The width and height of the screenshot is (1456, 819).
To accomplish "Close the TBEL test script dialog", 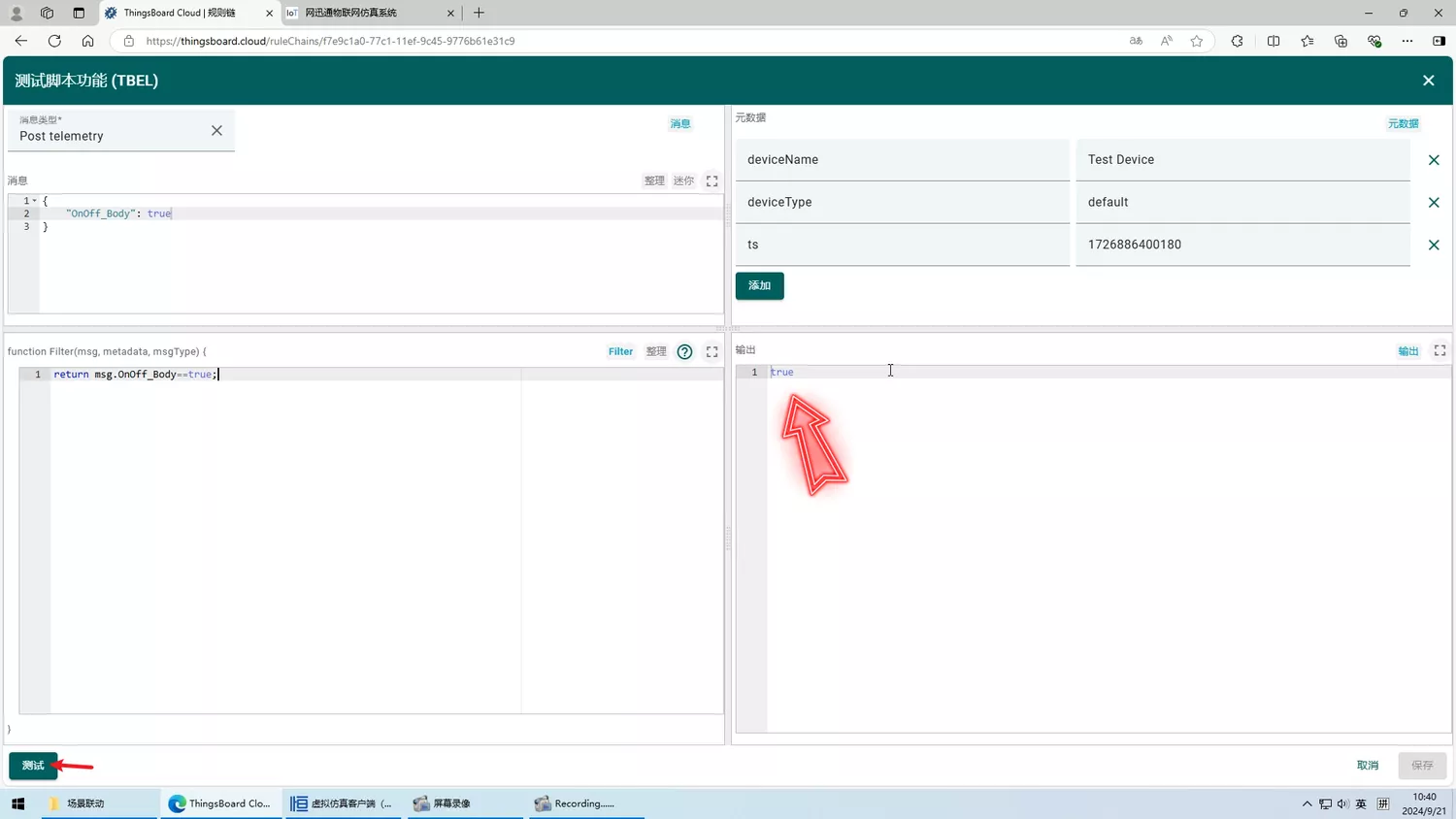I will pyautogui.click(x=1428, y=81).
